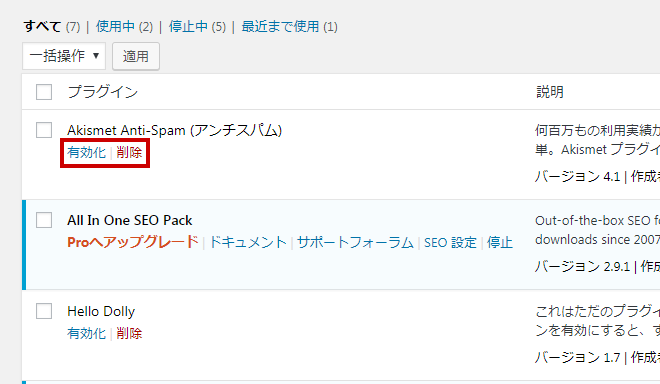The height and width of the screenshot is (384, 660).
Task: Deactivate All In One SEO Pack with 停止
Action: point(500,243)
